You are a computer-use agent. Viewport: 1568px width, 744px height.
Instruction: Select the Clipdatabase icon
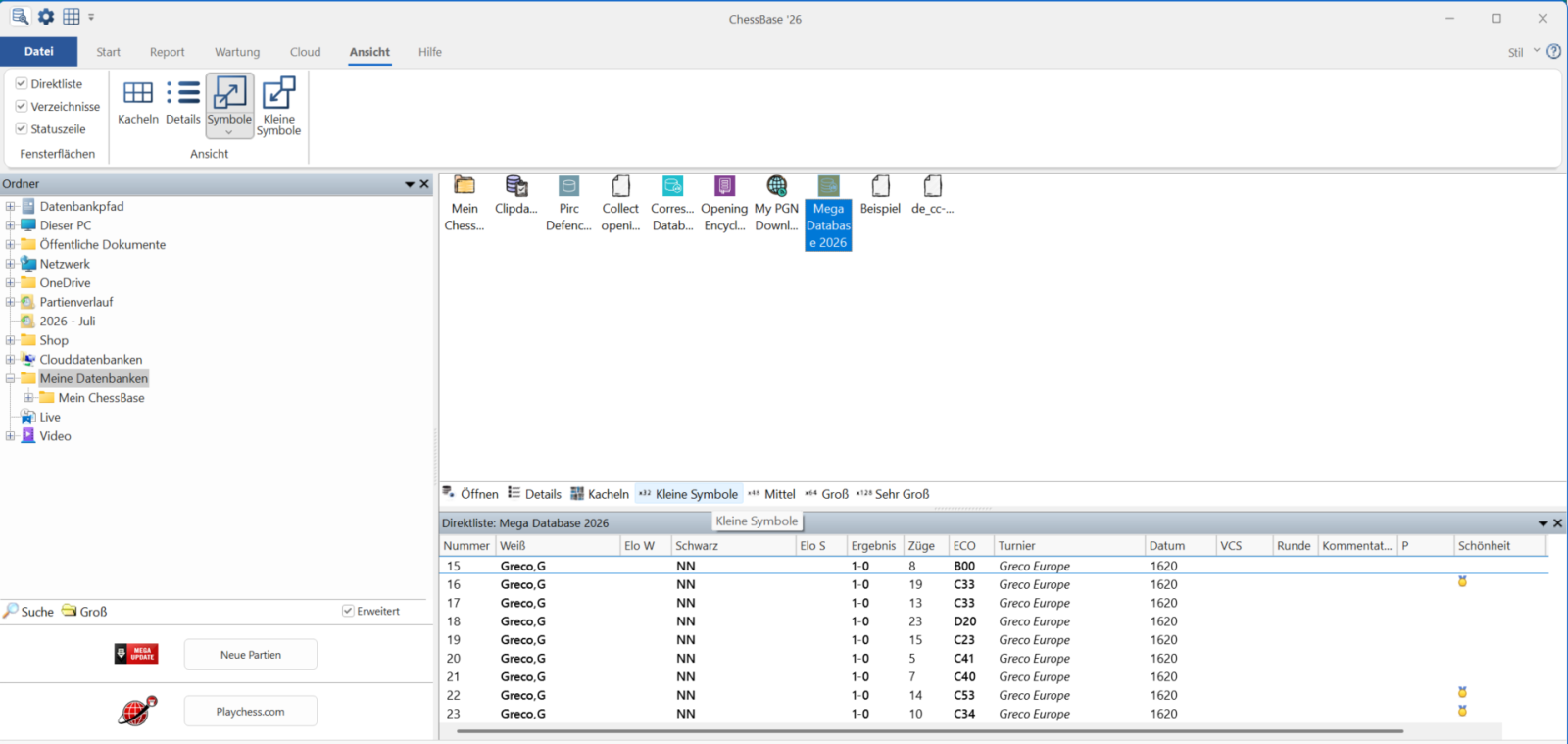516,195
